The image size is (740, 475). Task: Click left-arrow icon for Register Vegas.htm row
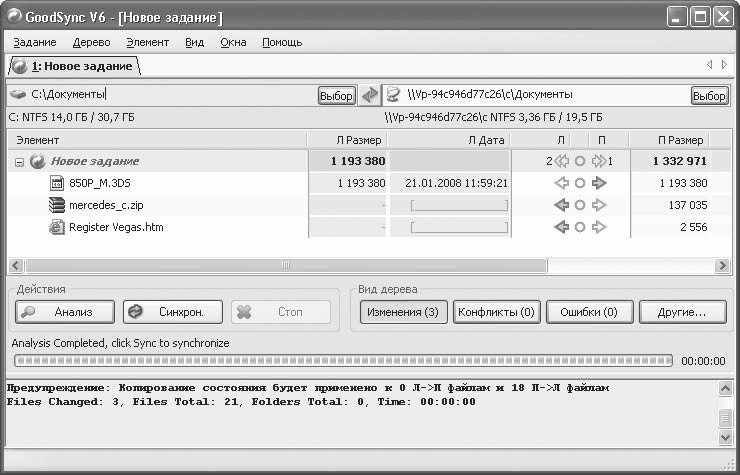point(561,227)
